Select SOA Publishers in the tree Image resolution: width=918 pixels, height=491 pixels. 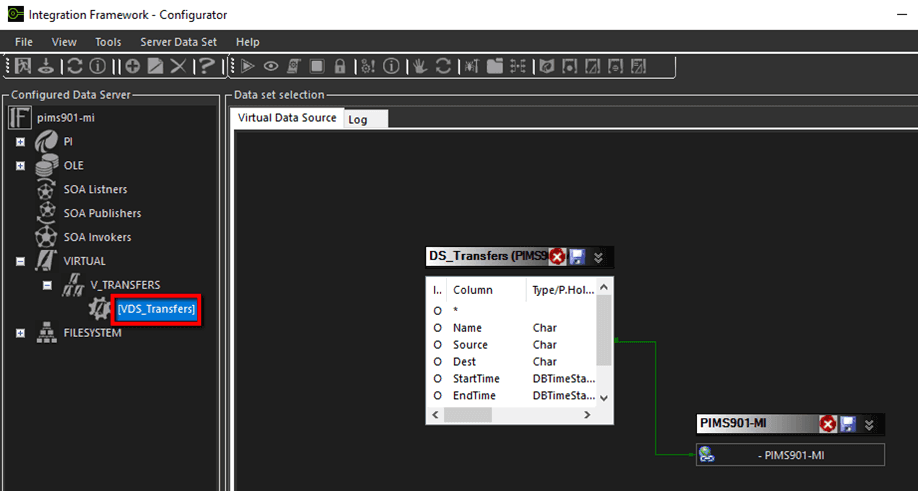[102, 214]
